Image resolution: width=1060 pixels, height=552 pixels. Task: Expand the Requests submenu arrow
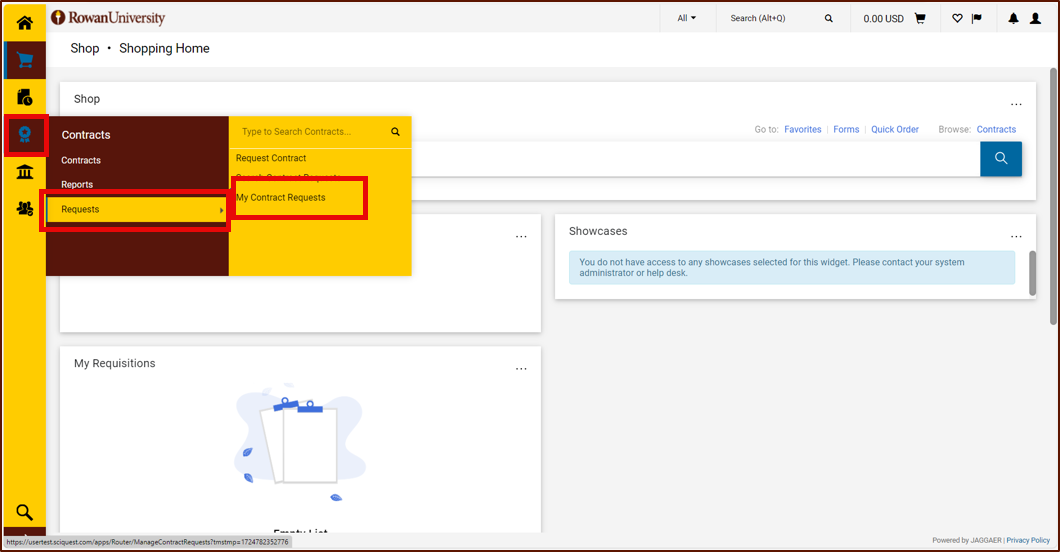coord(221,210)
